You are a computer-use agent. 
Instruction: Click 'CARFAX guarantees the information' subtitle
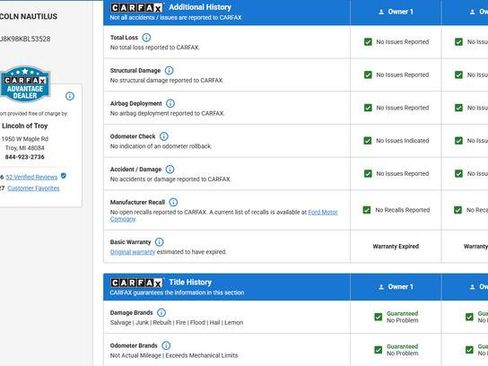point(177,293)
